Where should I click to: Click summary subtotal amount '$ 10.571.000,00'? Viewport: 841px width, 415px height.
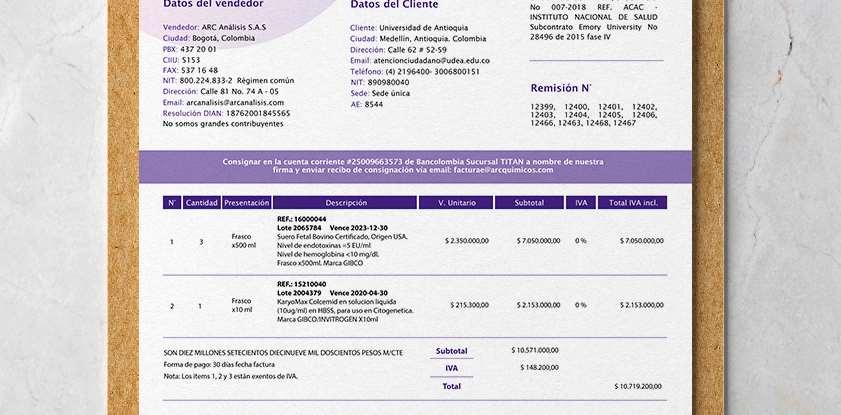click(535, 350)
